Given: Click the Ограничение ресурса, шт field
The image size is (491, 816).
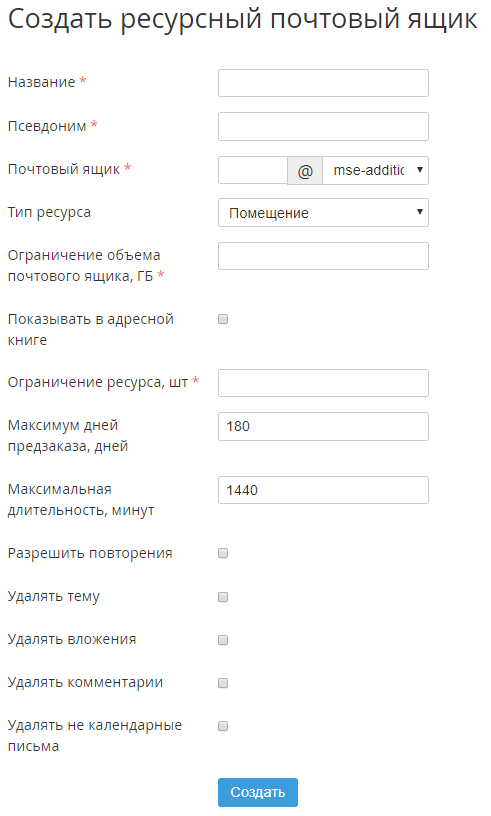Looking at the screenshot, I should click(323, 383).
